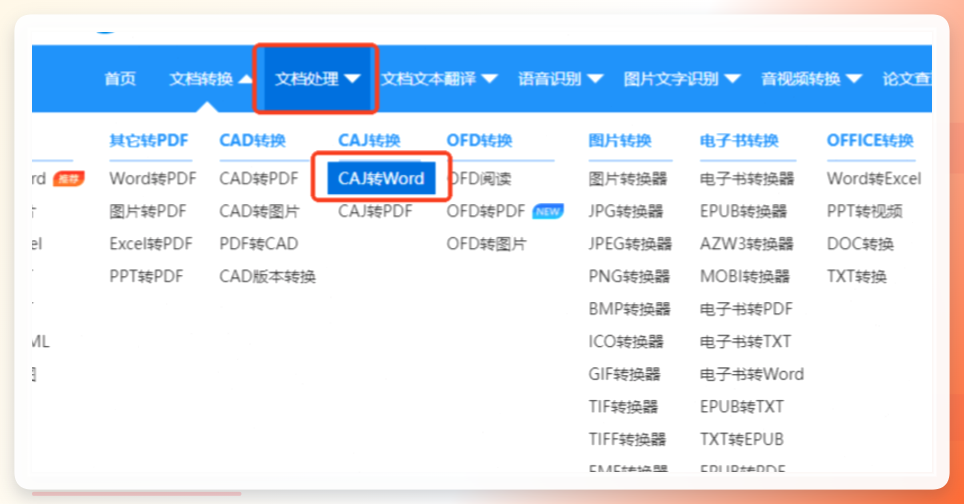The height and width of the screenshot is (504, 964).
Task: Open CAD转PDF converter
Action: coord(259,178)
